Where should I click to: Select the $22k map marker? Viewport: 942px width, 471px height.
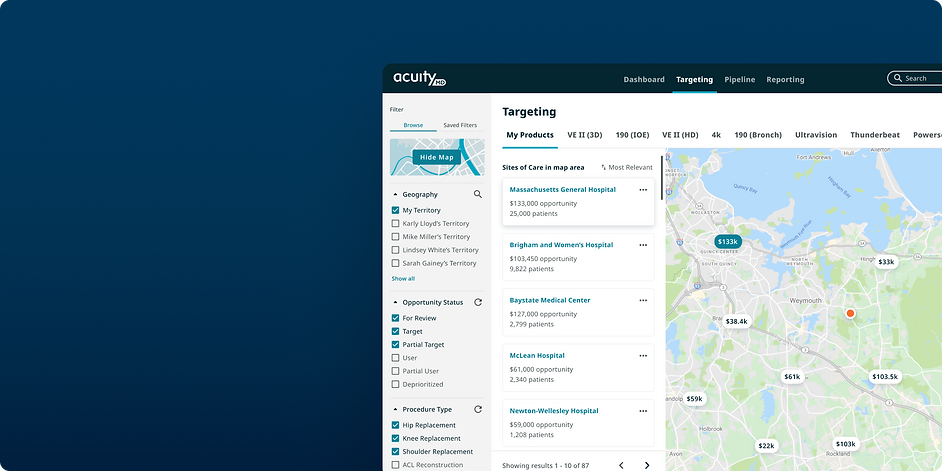(x=766, y=445)
